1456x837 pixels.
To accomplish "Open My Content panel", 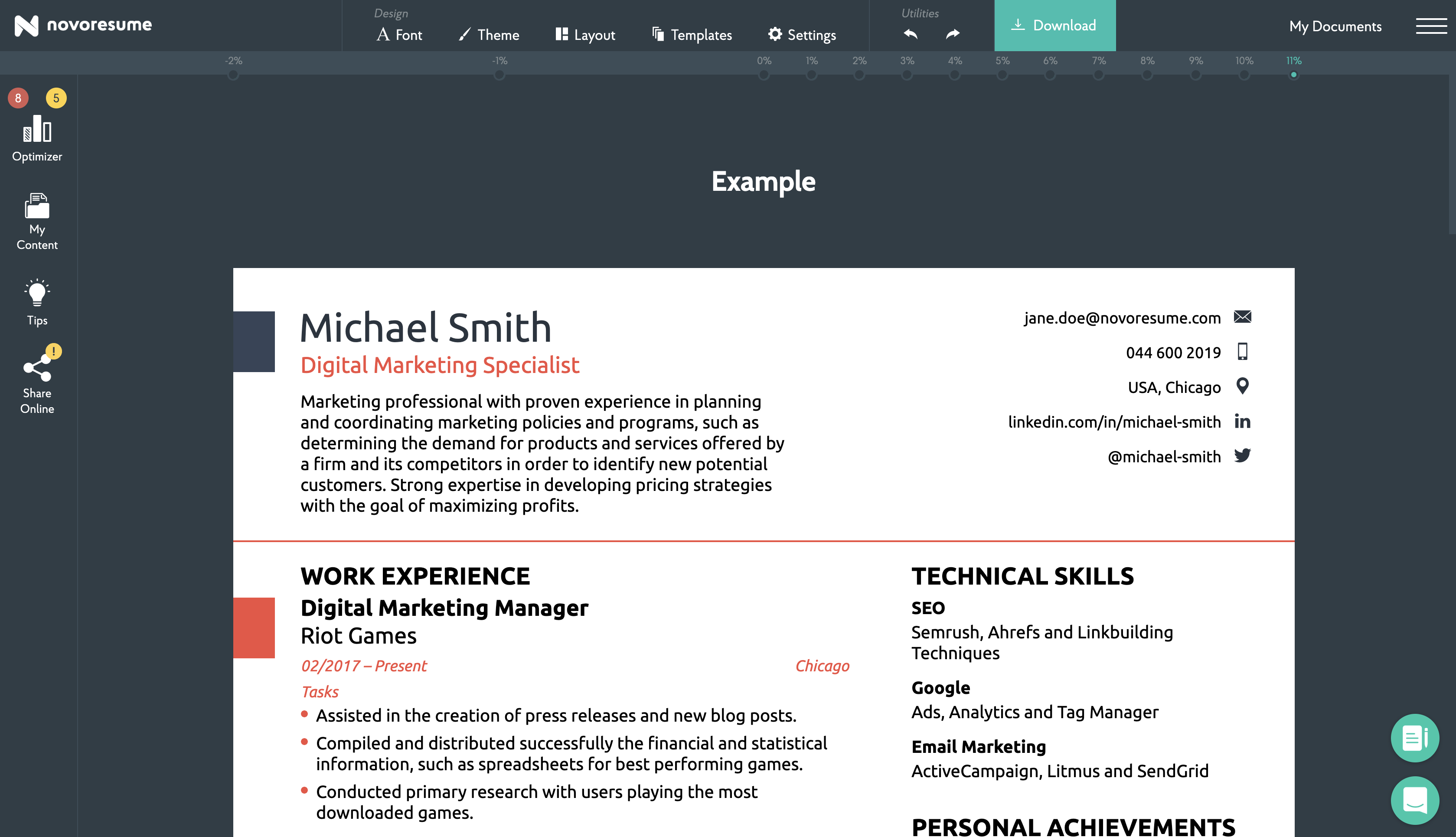I will [38, 219].
